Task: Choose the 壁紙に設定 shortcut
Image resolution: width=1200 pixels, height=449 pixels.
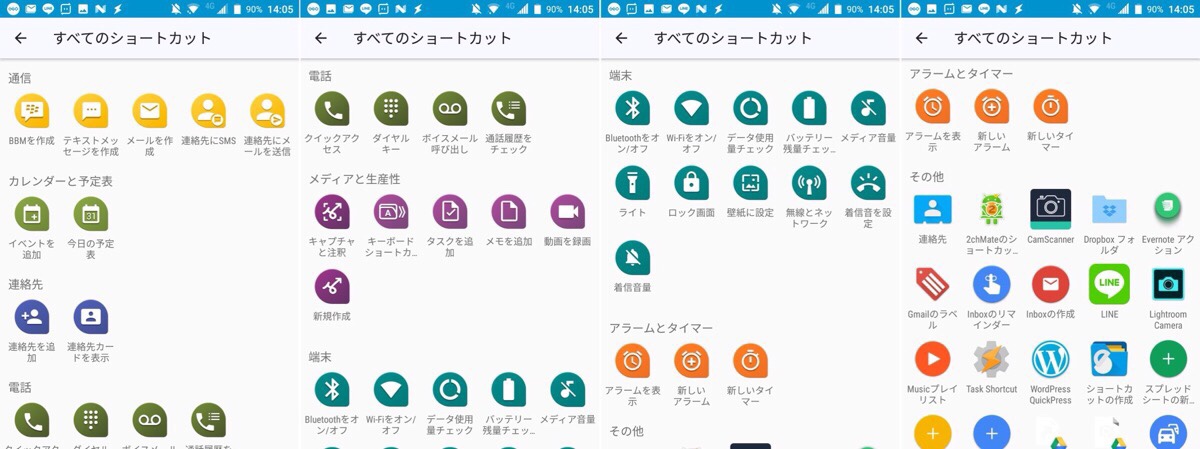Action: [750, 183]
